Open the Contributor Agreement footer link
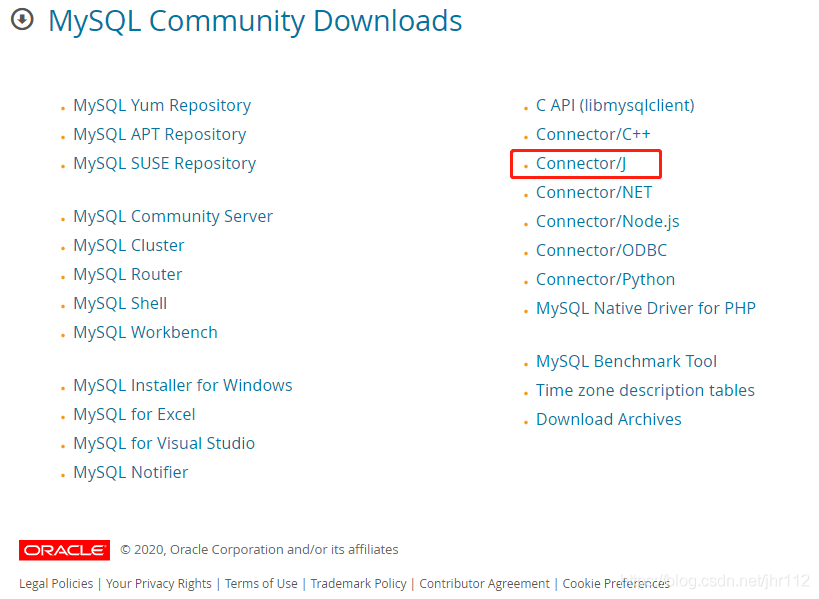819x599 pixels. click(x=484, y=583)
